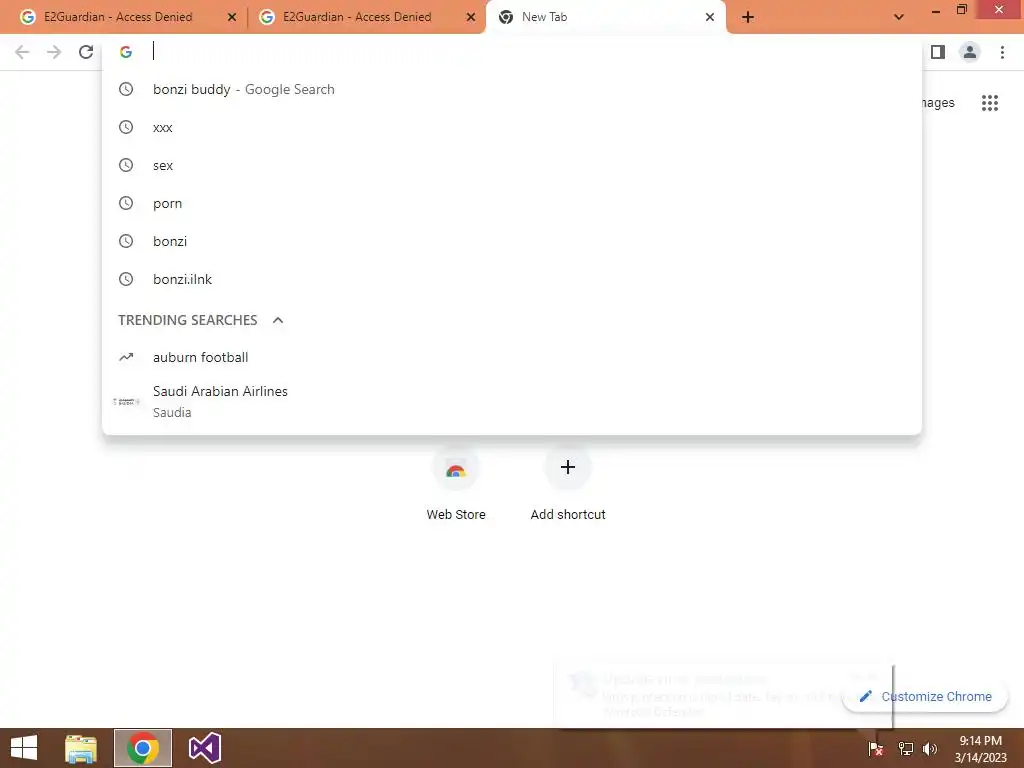Select the 'bonzi' history suggestion
The image size is (1024, 768).
[512, 241]
